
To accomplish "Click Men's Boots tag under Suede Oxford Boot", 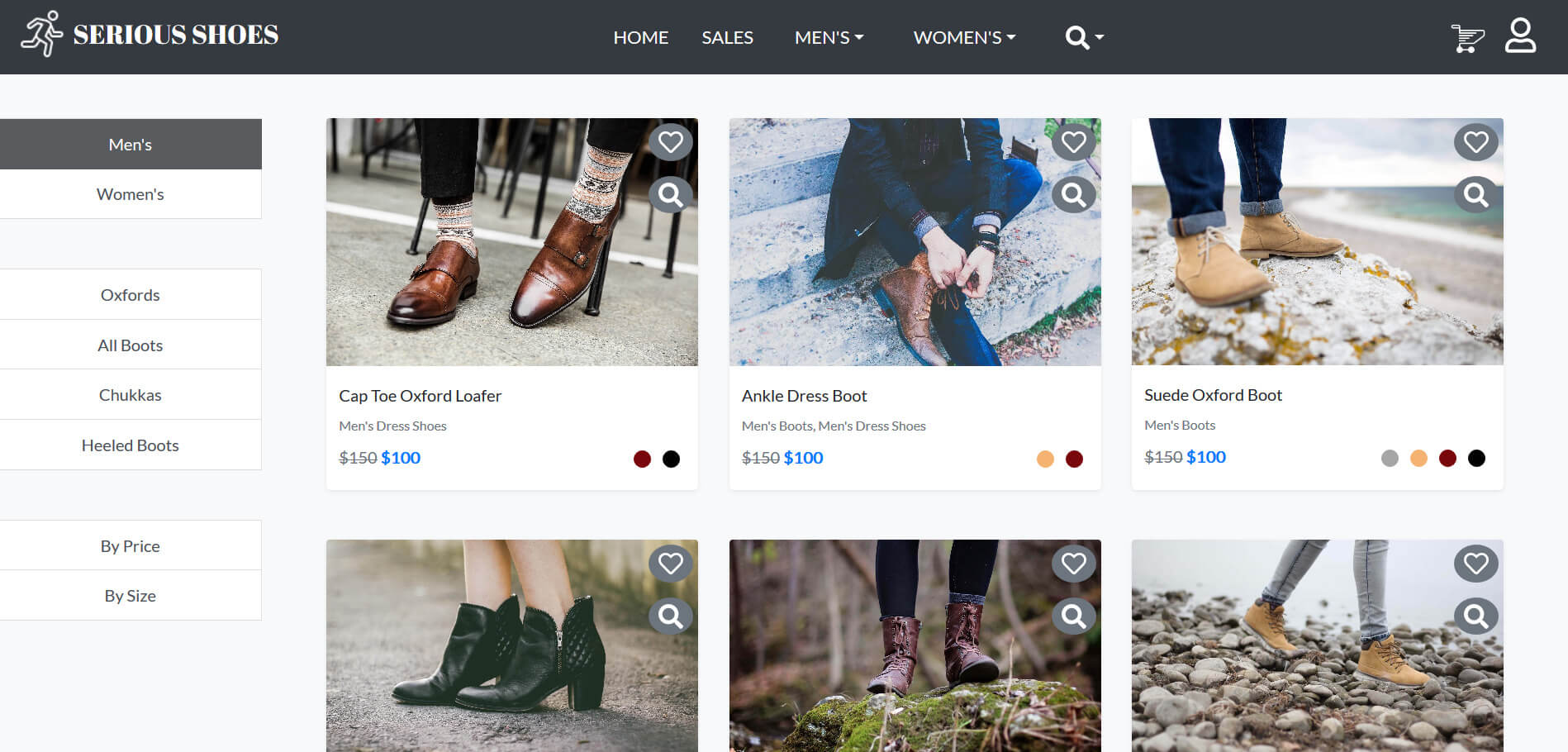I will point(1180,425).
